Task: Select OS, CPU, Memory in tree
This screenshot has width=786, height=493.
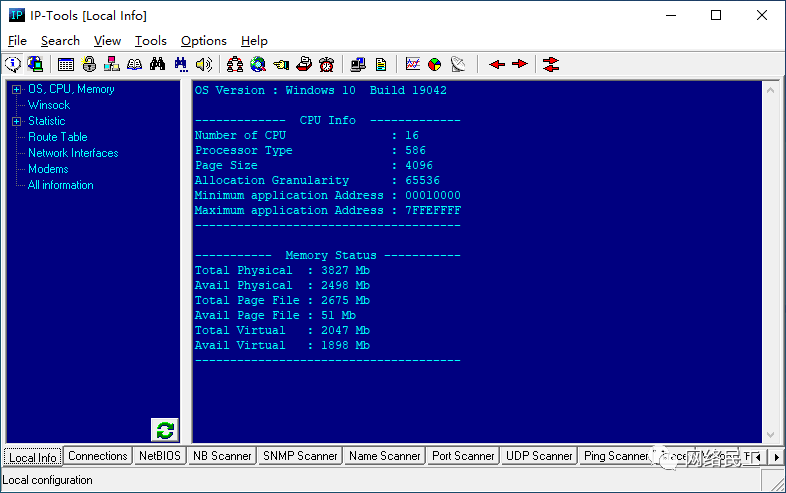Action: pyautogui.click(x=71, y=89)
